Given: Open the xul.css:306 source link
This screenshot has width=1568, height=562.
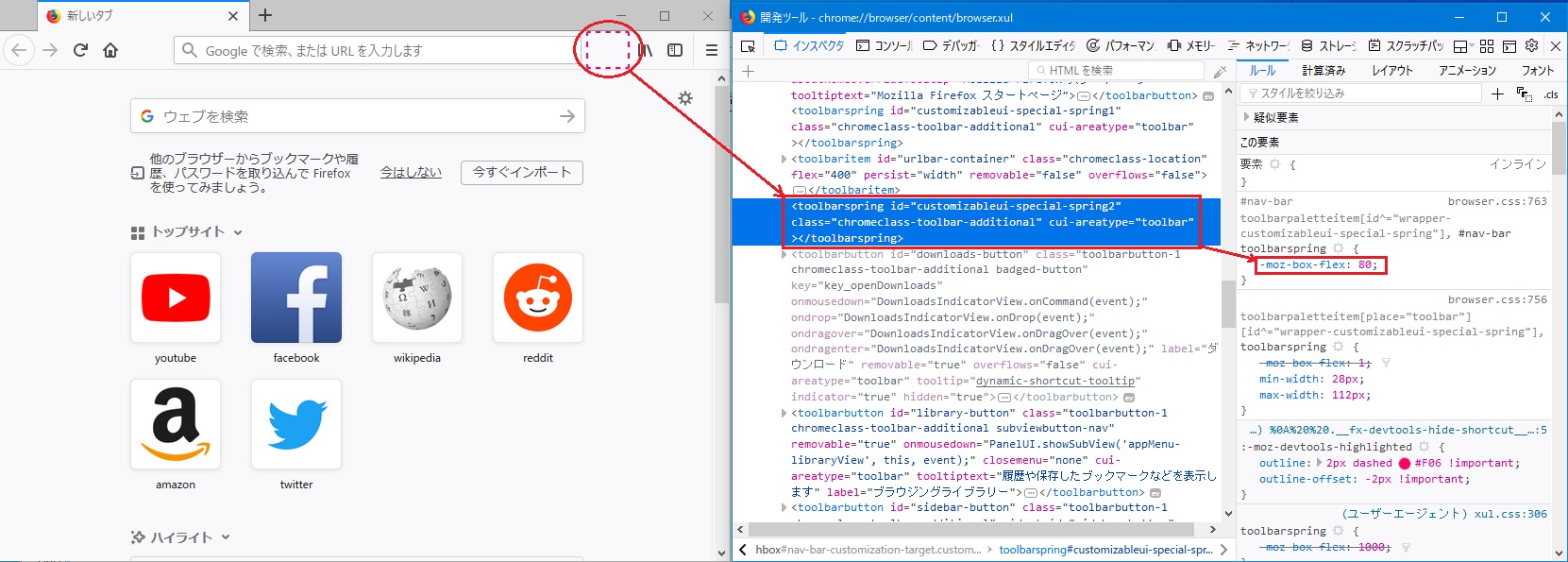Looking at the screenshot, I should [x=1511, y=514].
